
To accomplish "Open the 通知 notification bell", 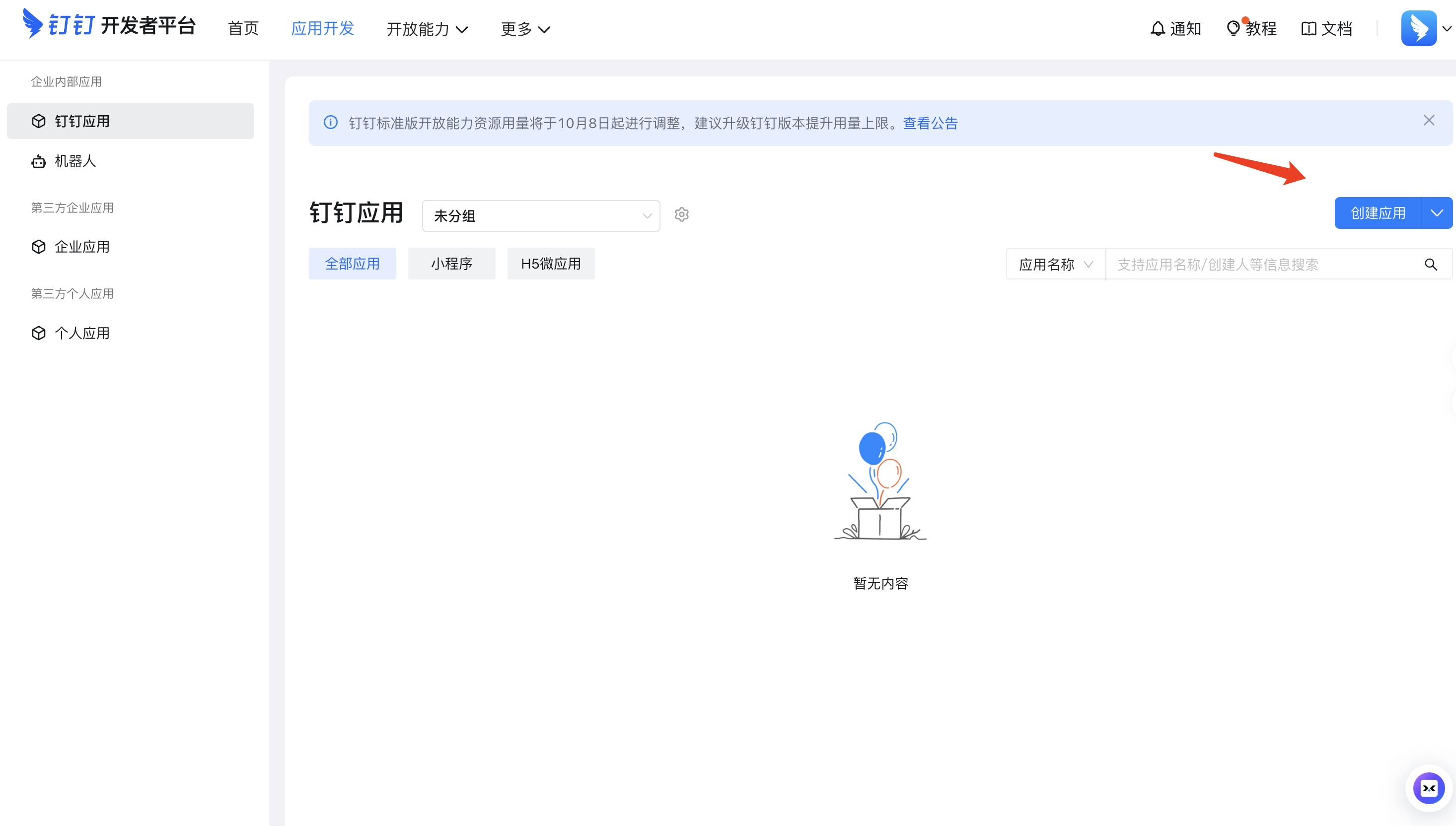I will tap(1176, 28).
